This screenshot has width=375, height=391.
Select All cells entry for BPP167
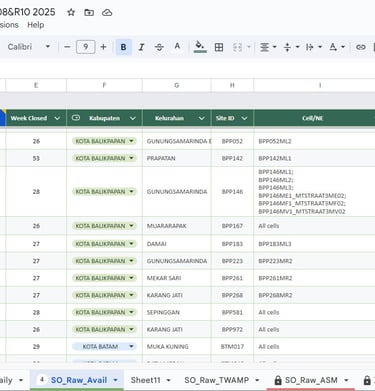[x=314, y=226]
